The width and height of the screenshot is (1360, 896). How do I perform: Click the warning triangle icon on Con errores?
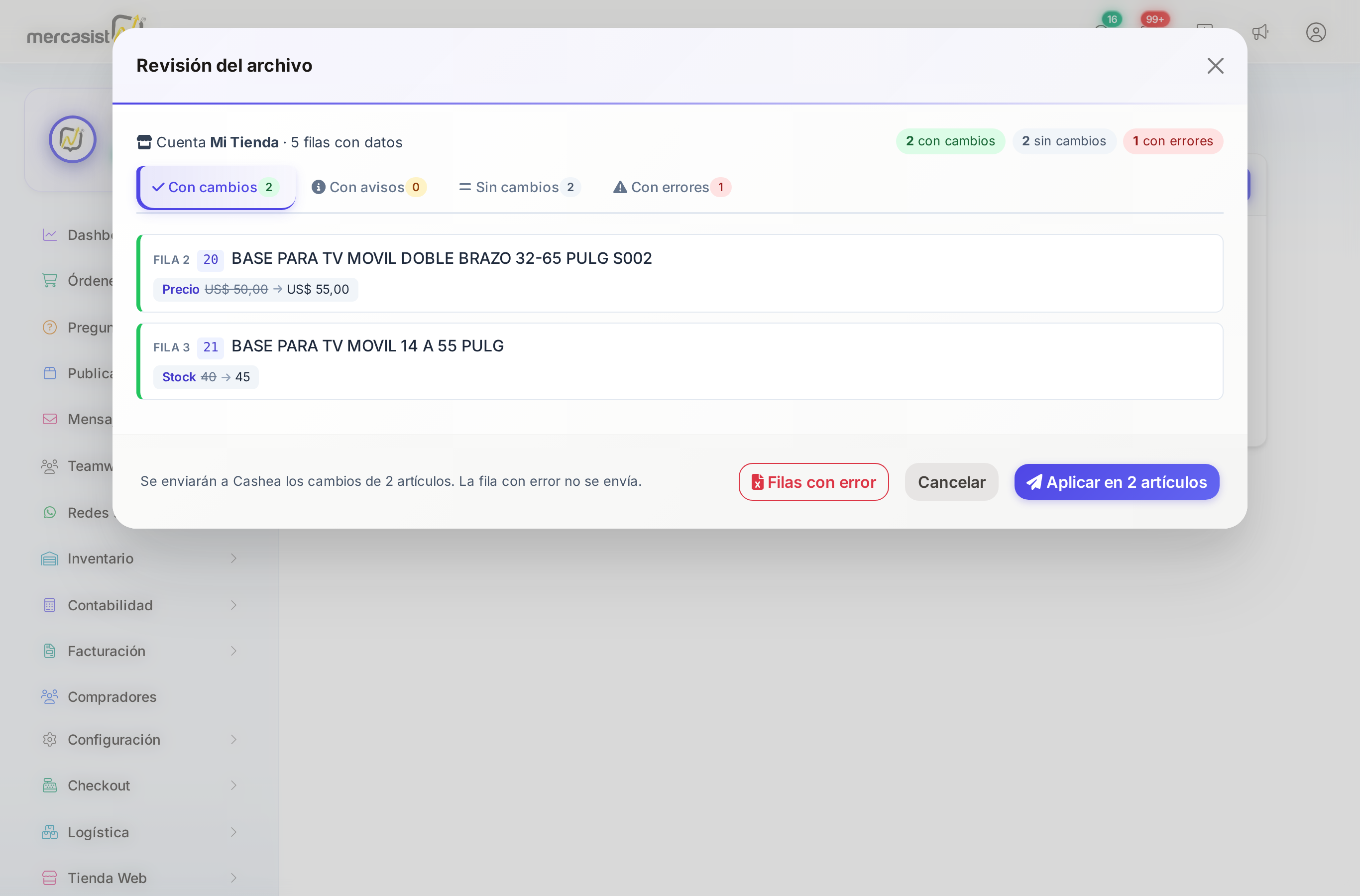click(620, 187)
